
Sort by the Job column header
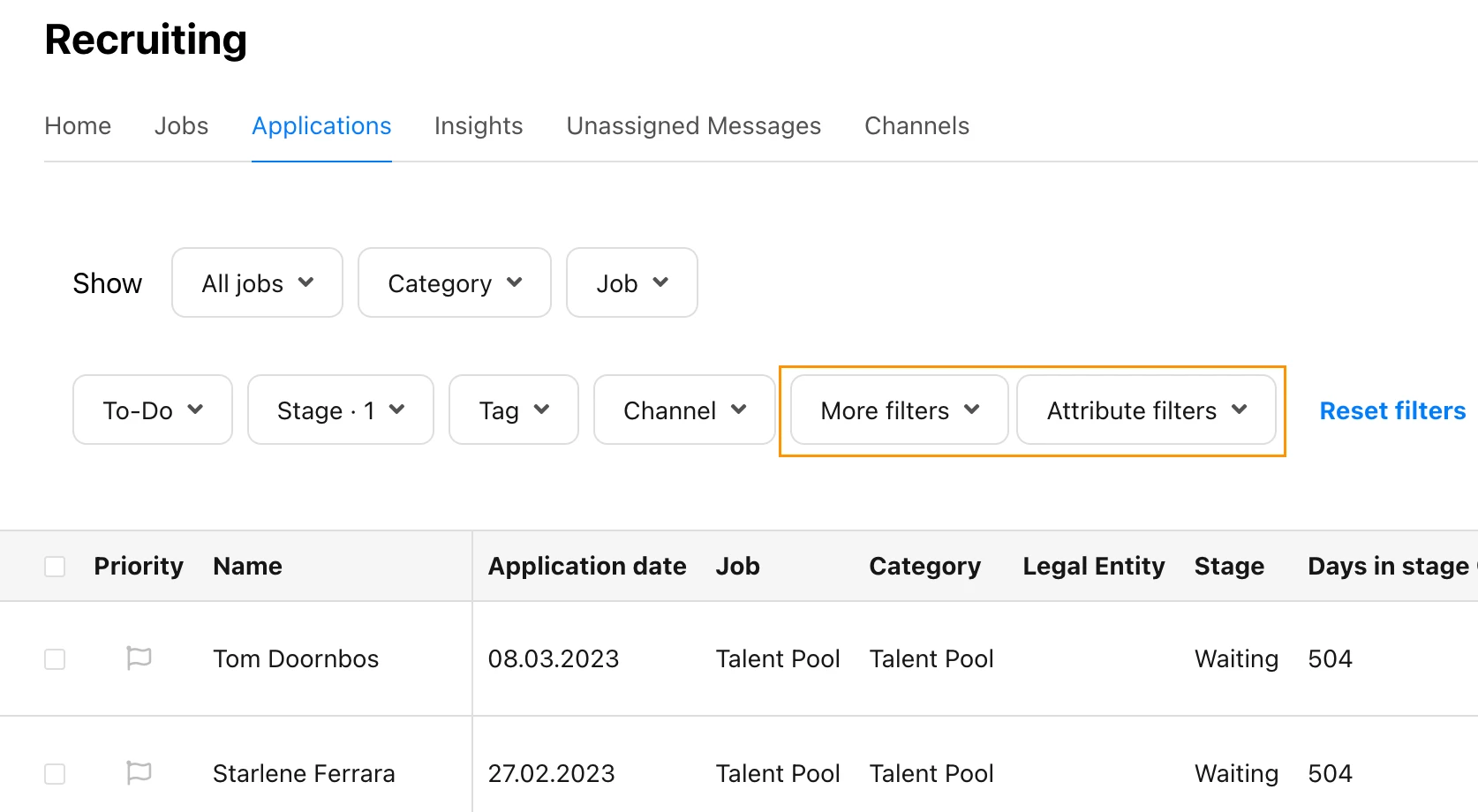pos(737,566)
